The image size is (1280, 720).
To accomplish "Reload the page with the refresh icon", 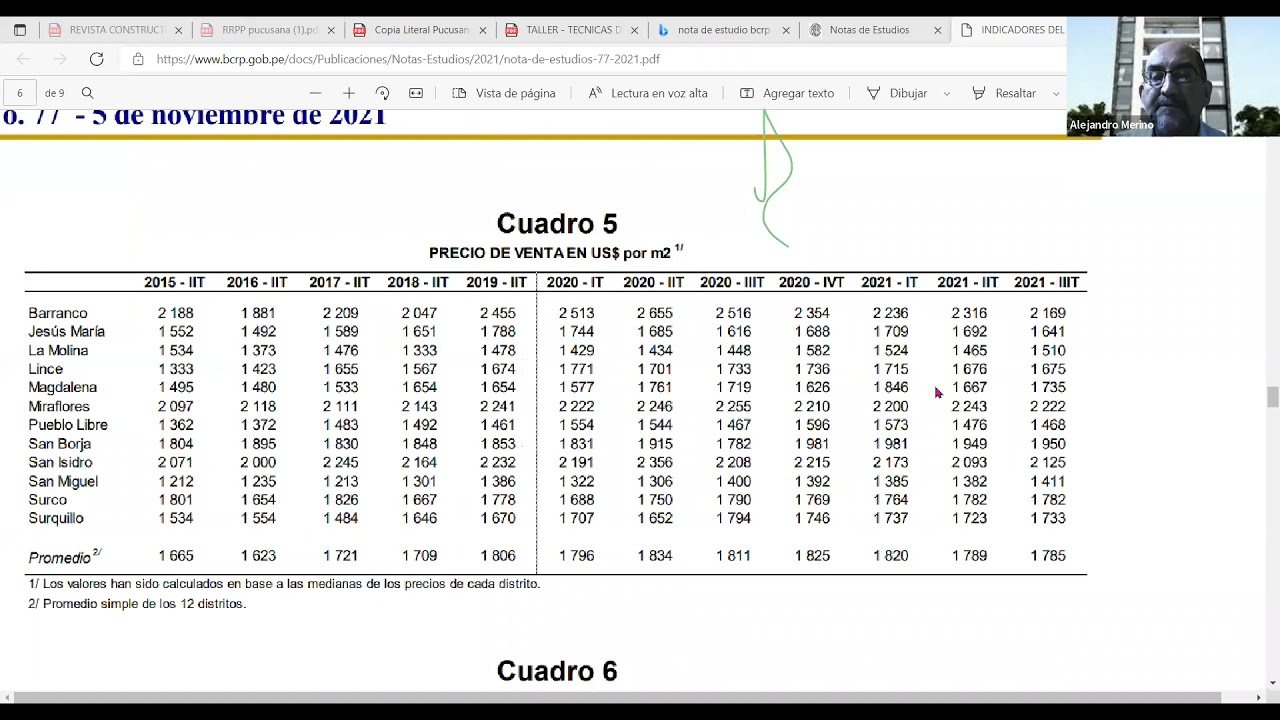I will (96, 59).
